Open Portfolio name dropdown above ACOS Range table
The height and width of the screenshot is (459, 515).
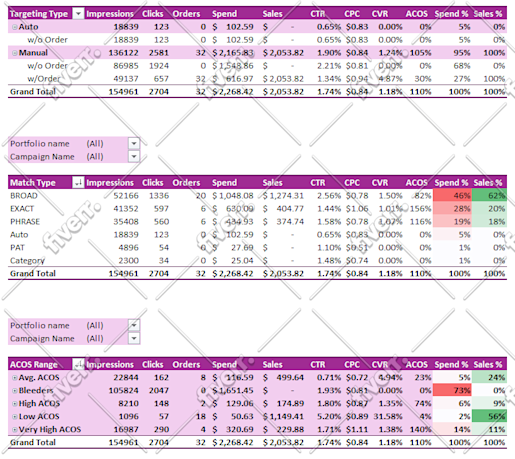pyautogui.click(x=134, y=325)
